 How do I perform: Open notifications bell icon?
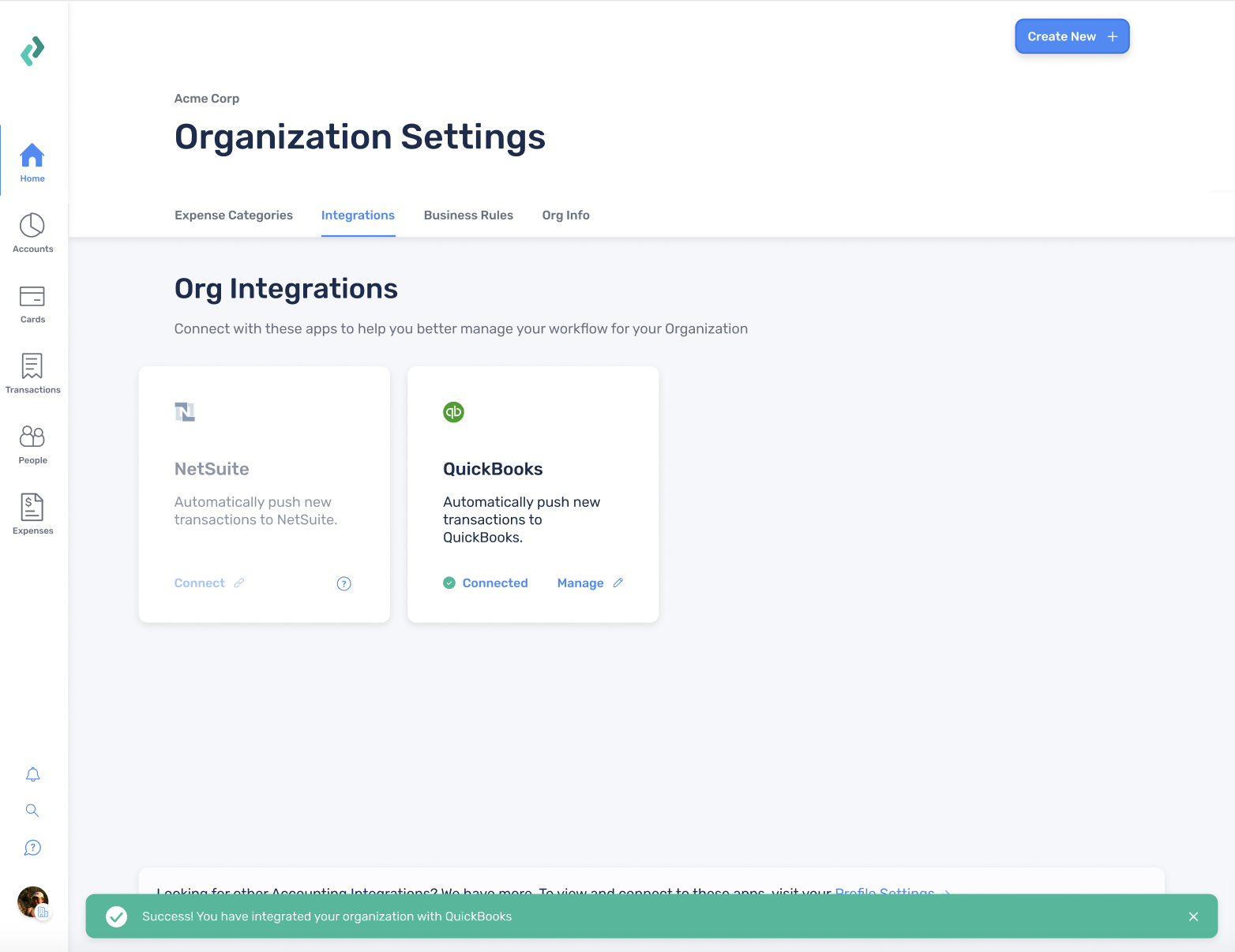32,774
